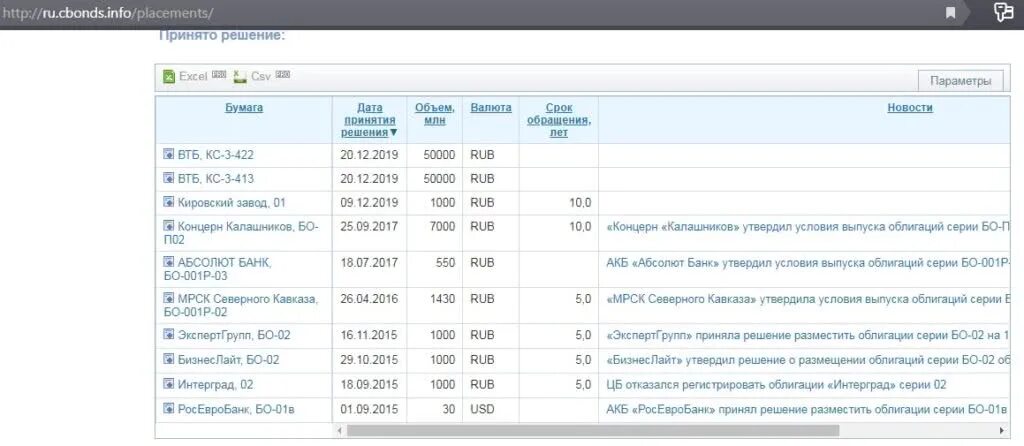The width and height of the screenshot is (1024, 446).
Task: Click the bookmark icon in address bar
Action: pos(951,13)
